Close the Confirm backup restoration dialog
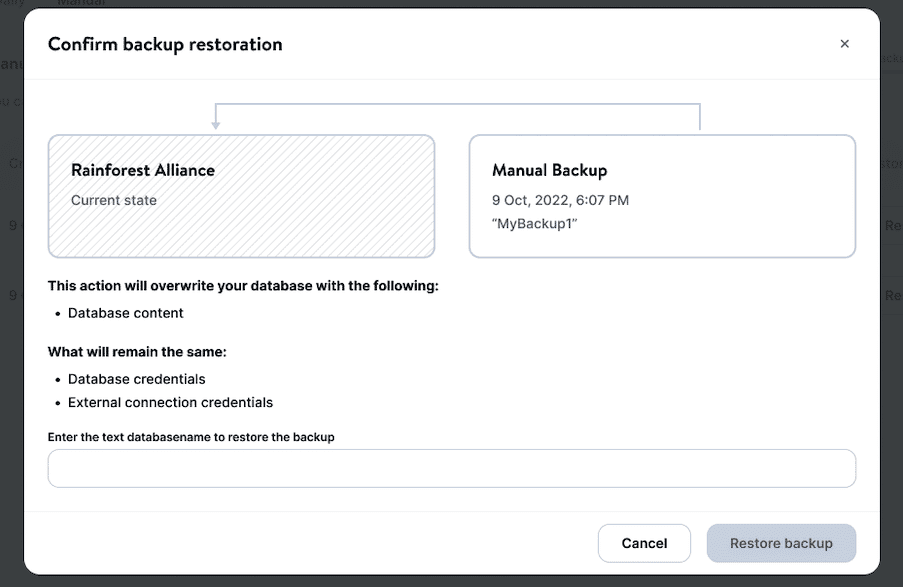903x587 pixels. coord(844,44)
